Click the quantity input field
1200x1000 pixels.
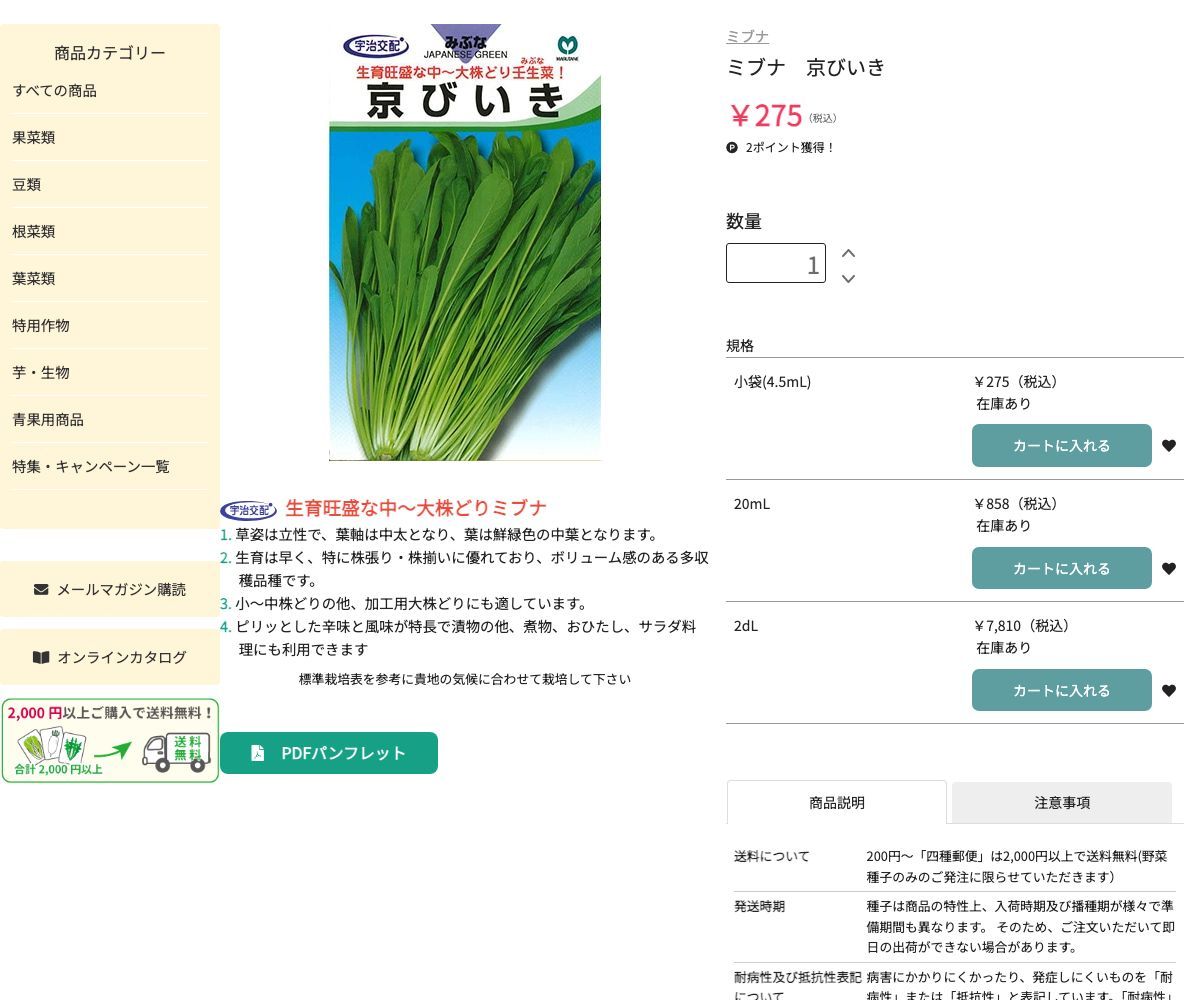click(x=775, y=263)
